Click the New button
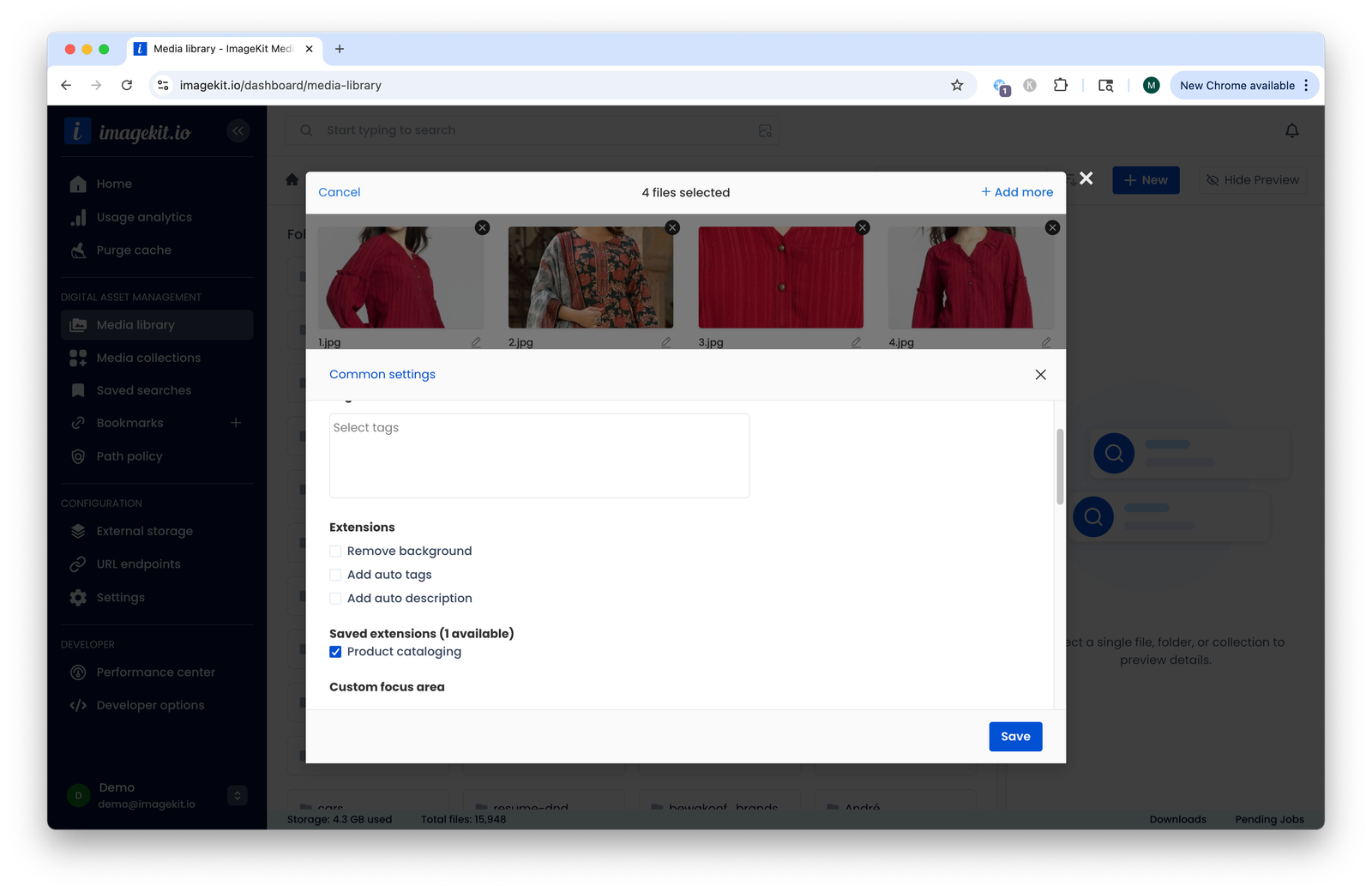Image resolution: width=1372 pixels, height=892 pixels. tap(1146, 180)
